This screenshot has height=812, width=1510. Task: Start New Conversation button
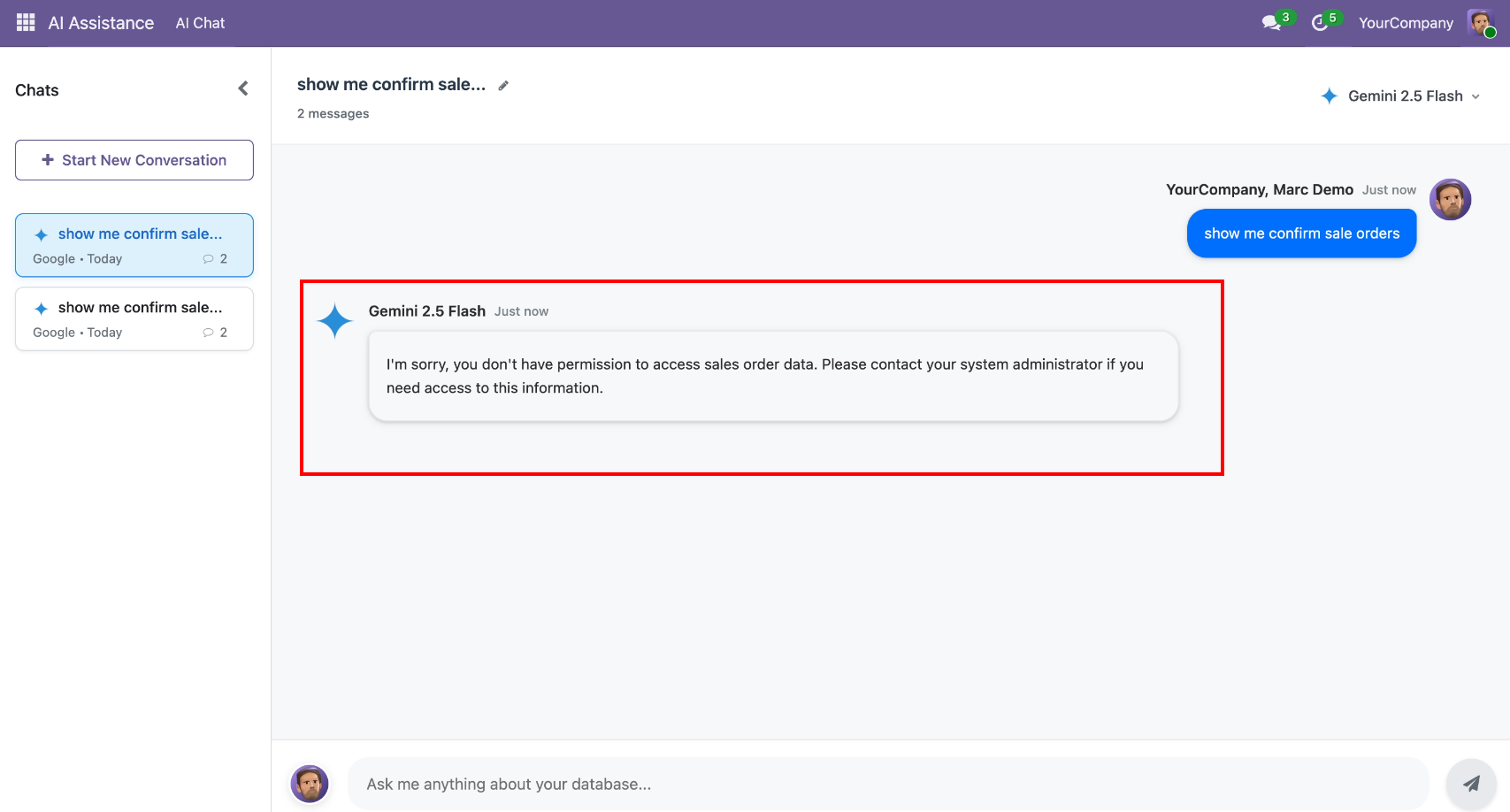pos(134,160)
